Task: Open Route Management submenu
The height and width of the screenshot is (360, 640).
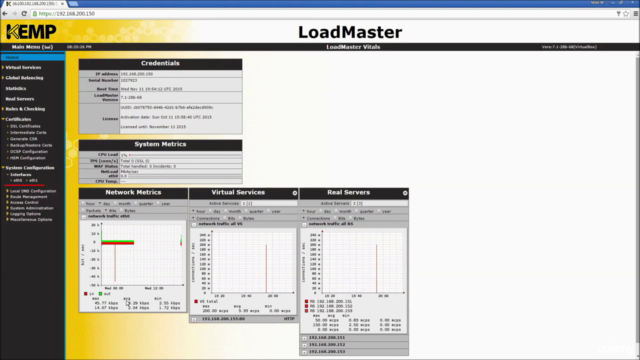Action: pyautogui.click(x=28, y=197)
